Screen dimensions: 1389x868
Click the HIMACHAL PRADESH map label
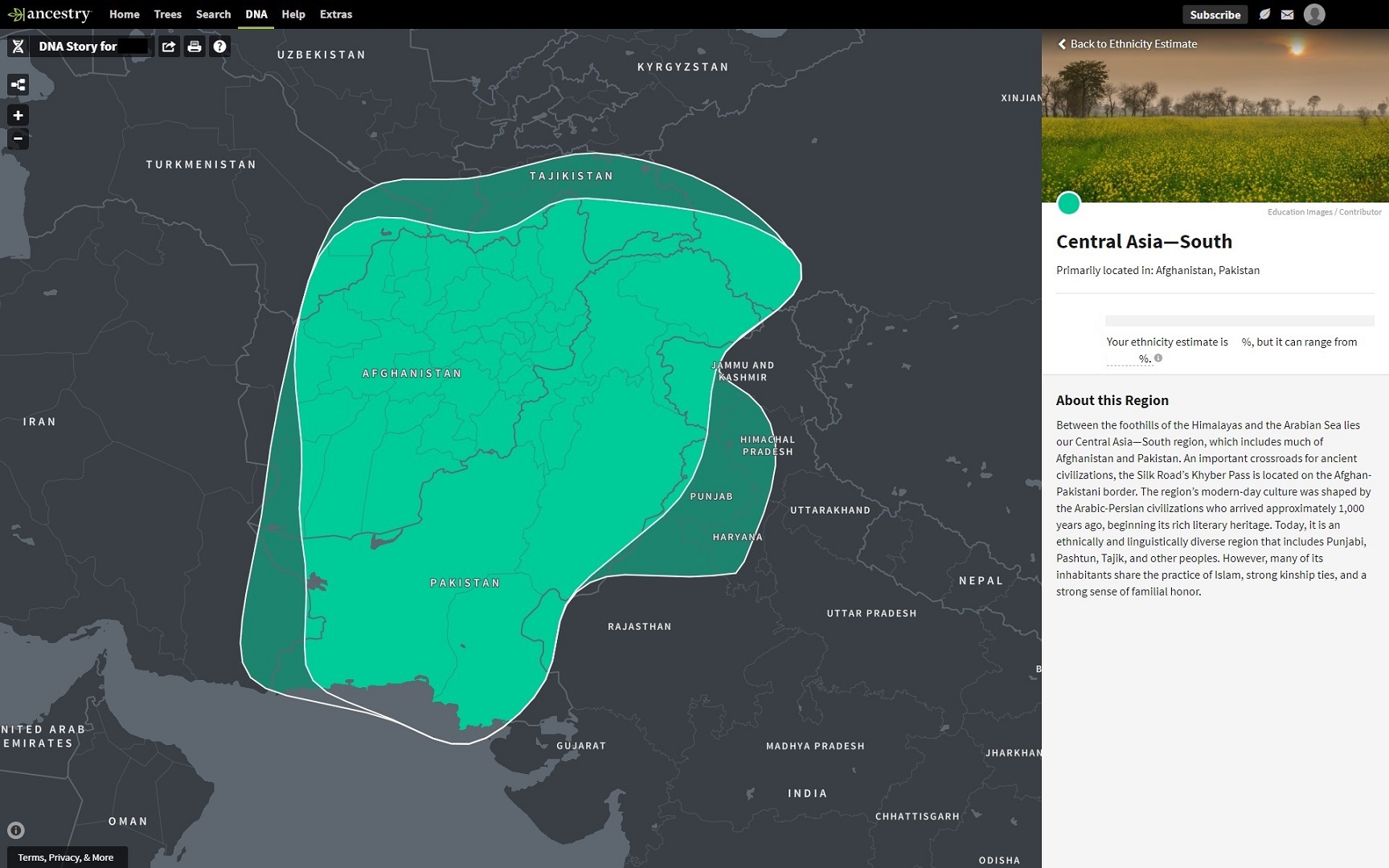[768, 446]
